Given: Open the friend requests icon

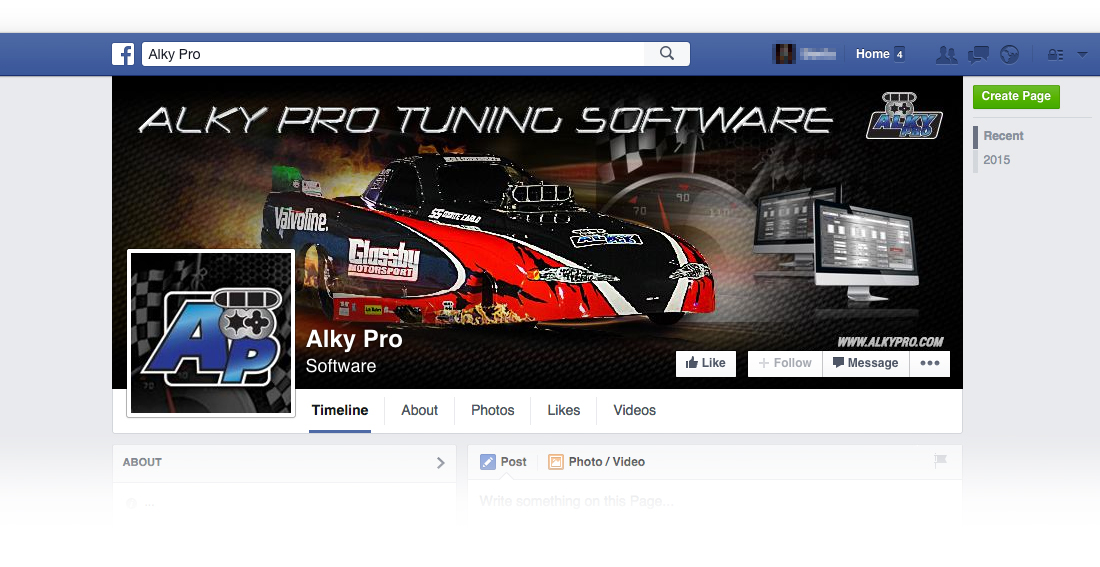Looking at the screenshot, I should [x=946, y=54].
